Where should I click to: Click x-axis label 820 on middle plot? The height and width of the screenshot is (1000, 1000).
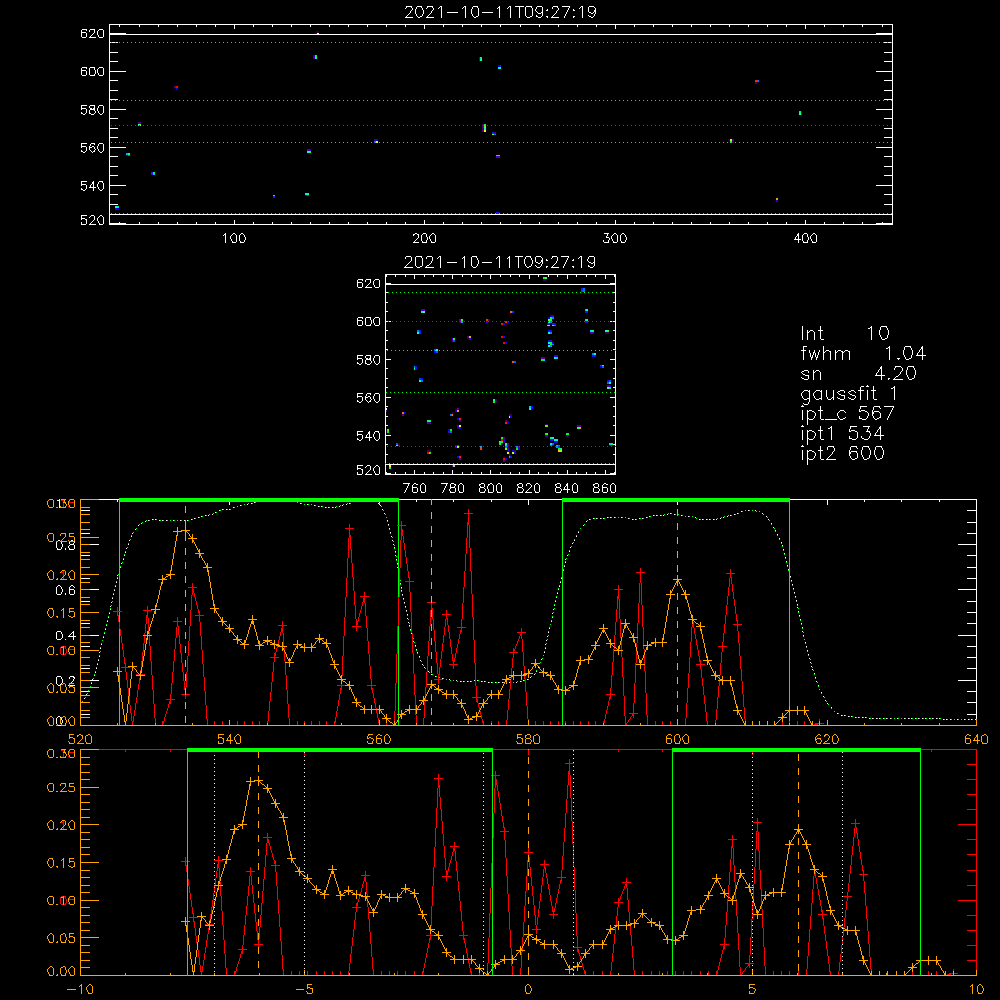(x=529, y=489)
